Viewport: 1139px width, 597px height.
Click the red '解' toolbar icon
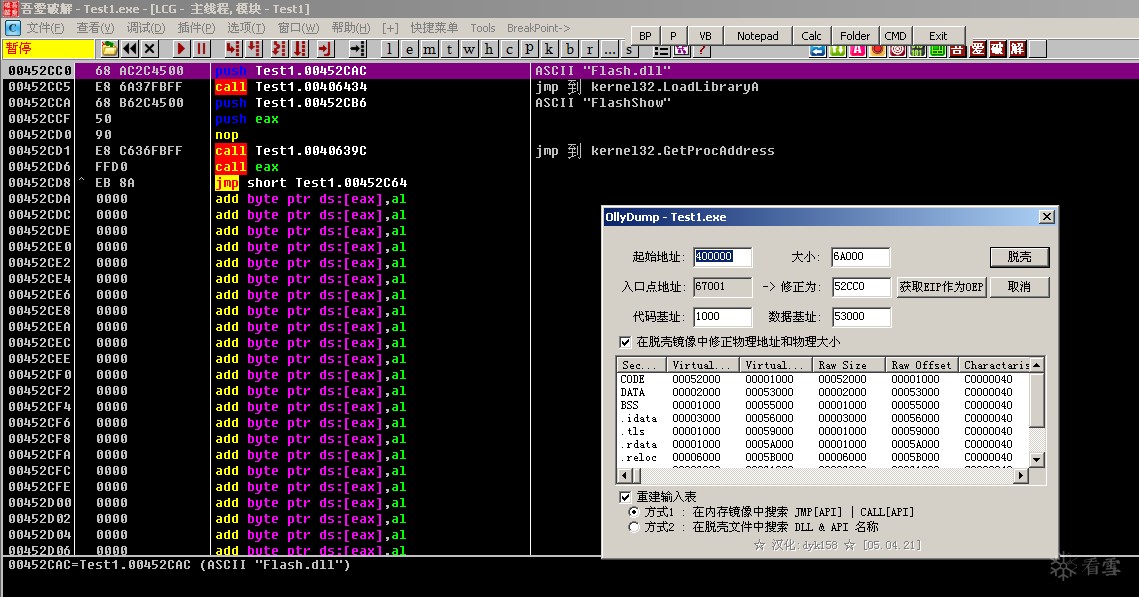pos(1017,49)
